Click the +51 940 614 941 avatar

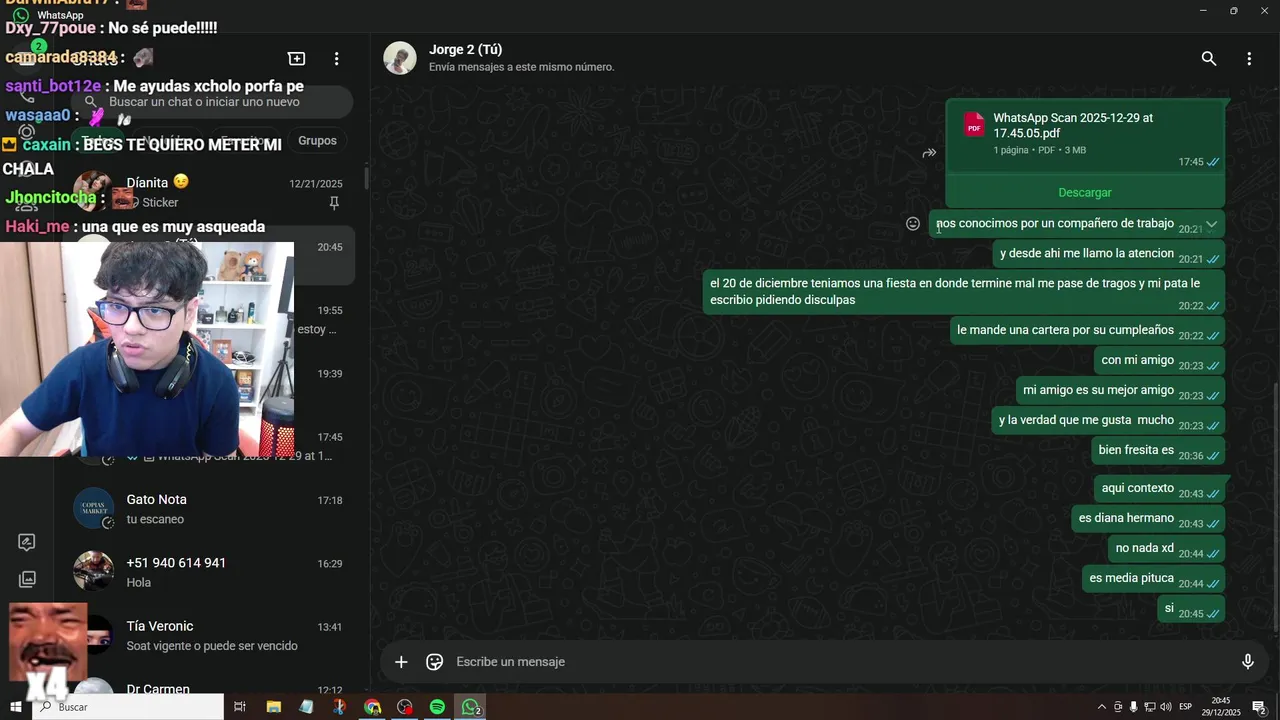click(x=94, y=571)
